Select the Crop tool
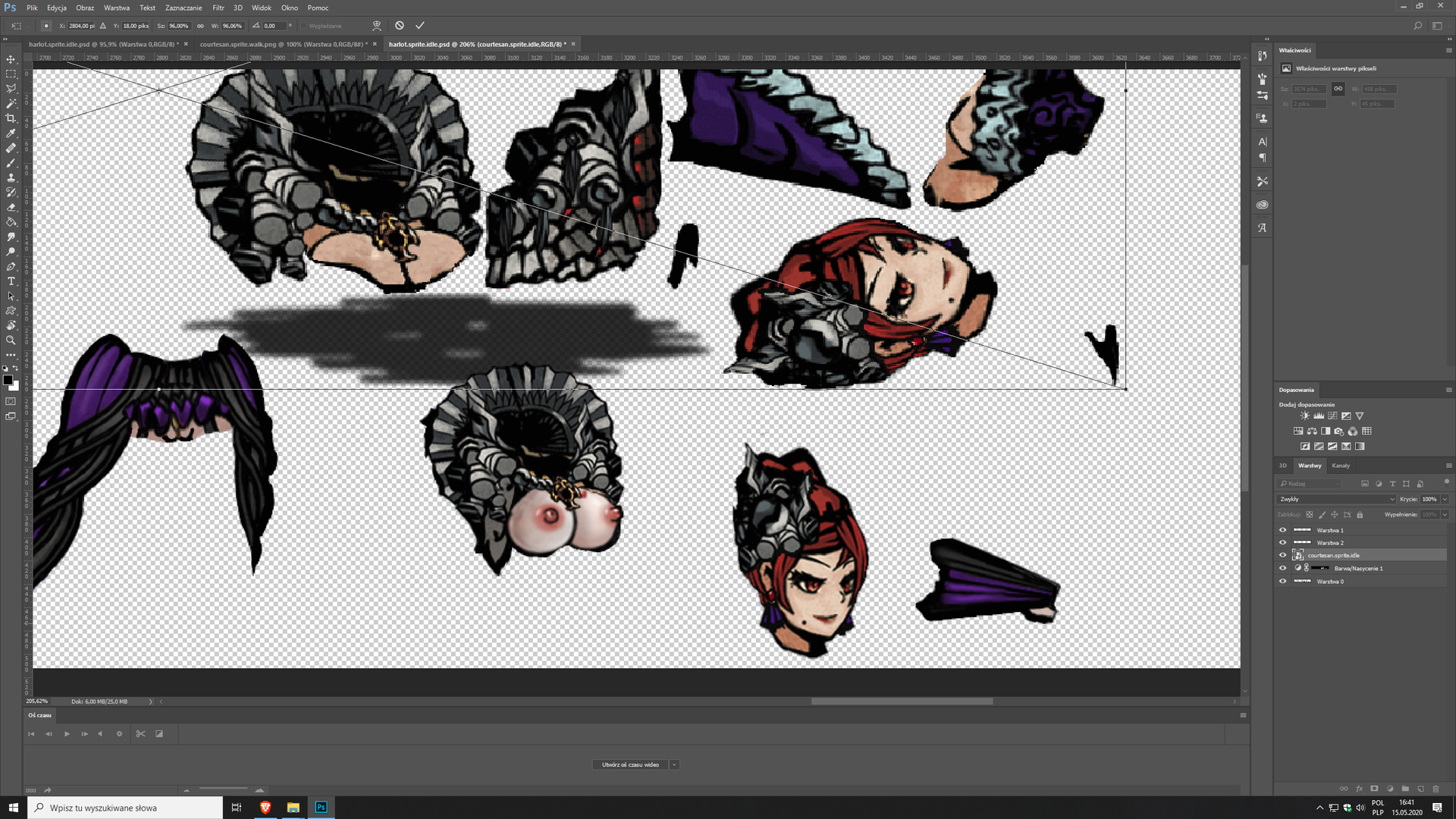 point(11,118)
